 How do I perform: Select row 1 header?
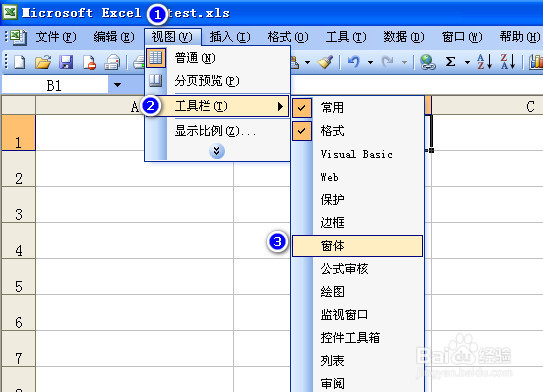pos(18,133)
